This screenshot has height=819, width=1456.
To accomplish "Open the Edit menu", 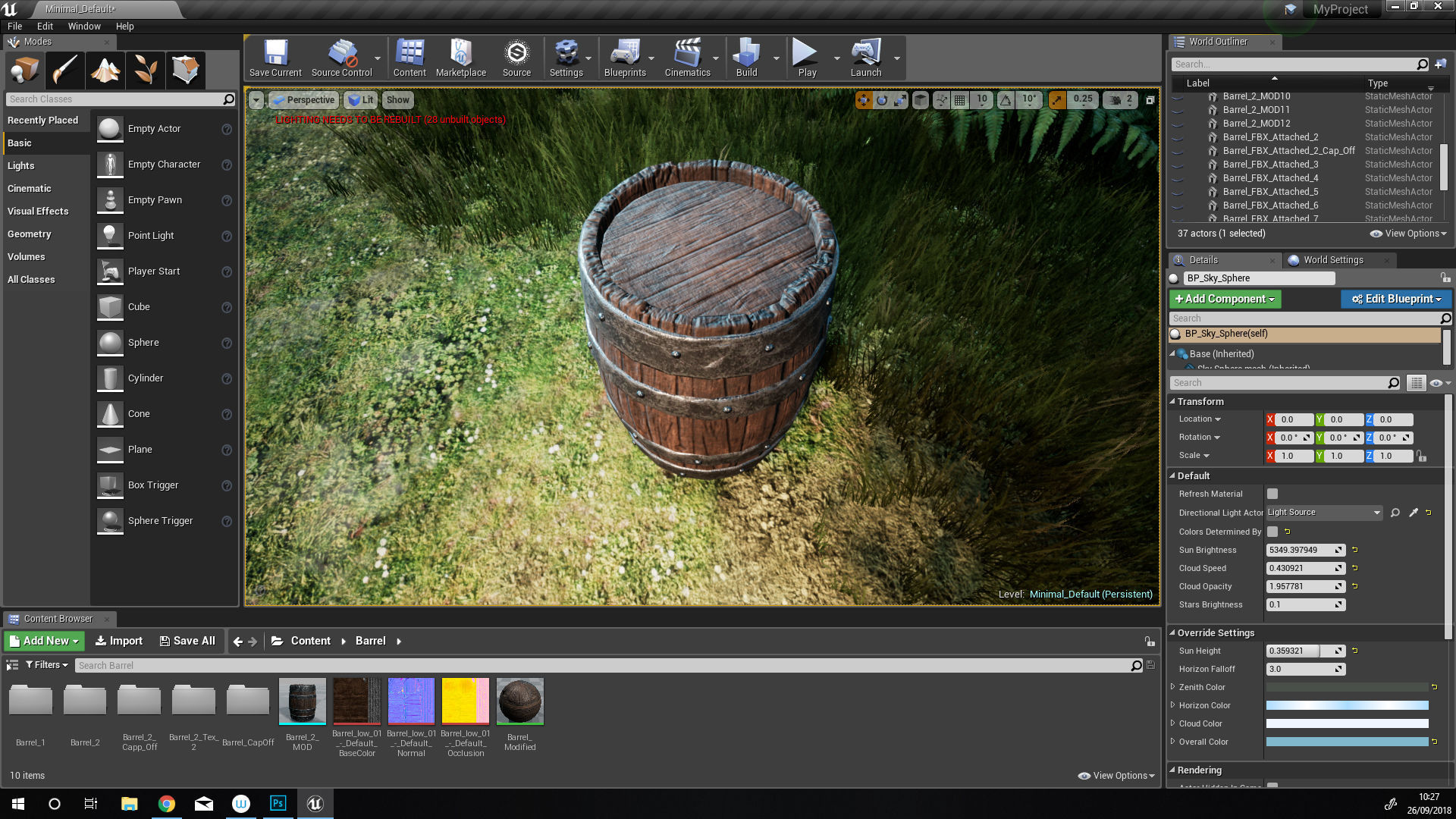I will [45, 26].
